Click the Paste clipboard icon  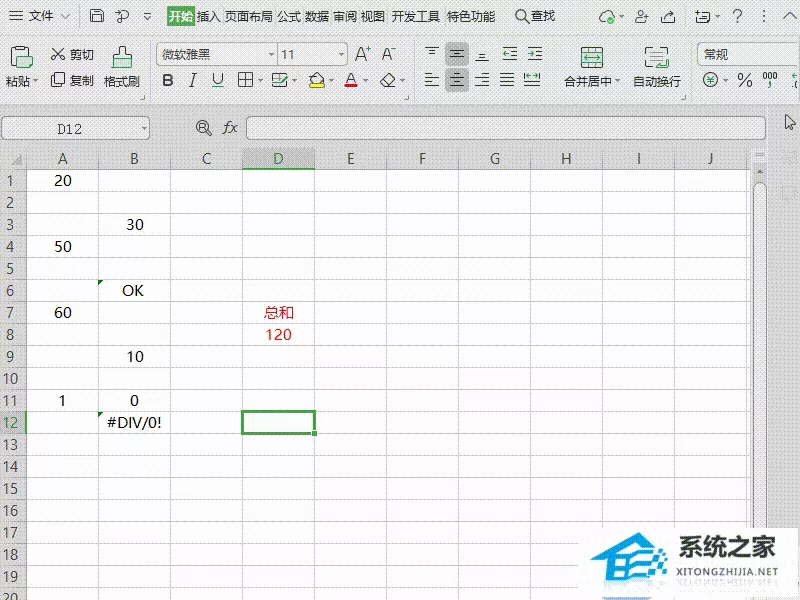tap(21, 57)
